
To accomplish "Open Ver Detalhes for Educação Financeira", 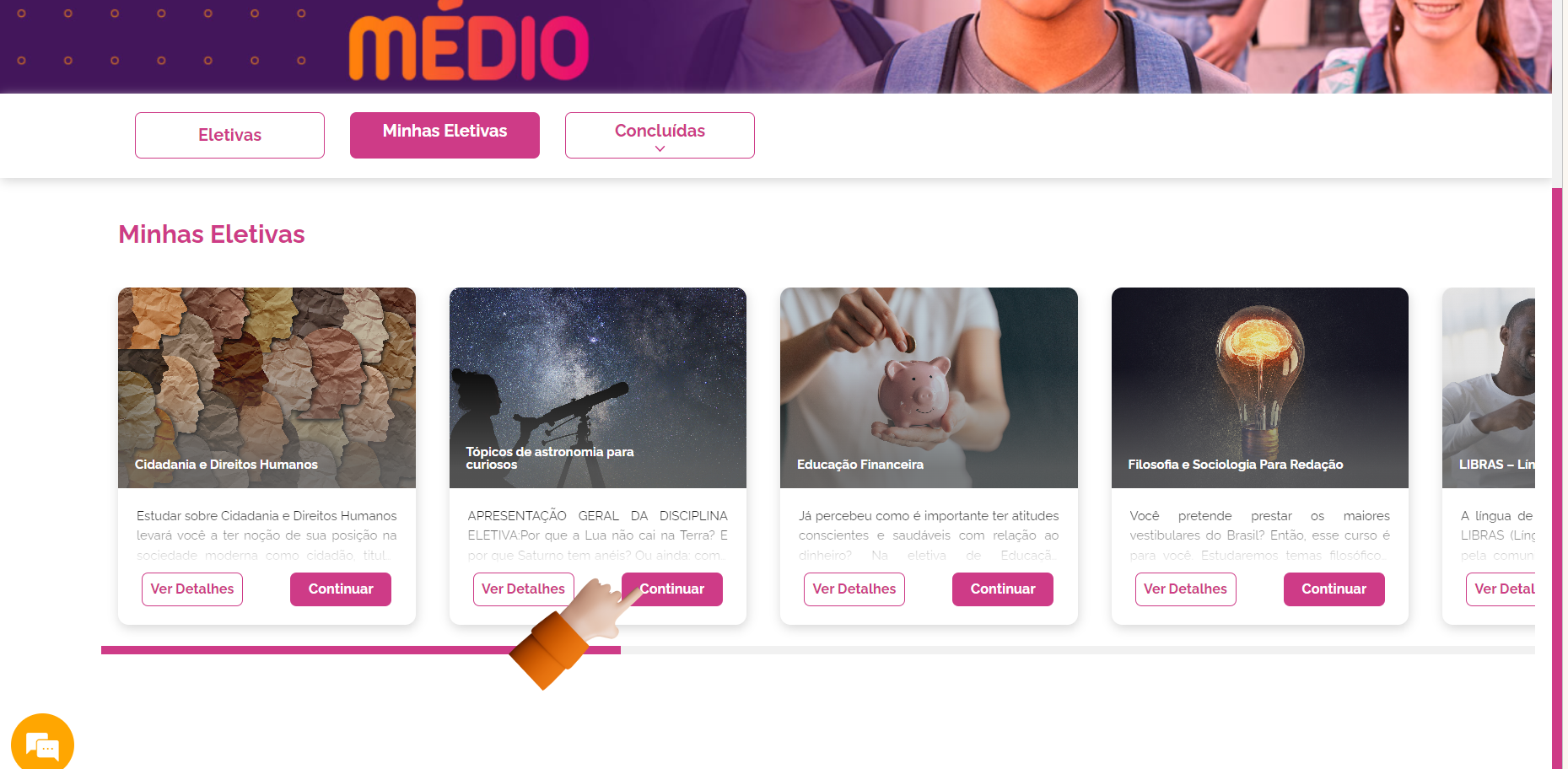I will [x=854, y=589].
